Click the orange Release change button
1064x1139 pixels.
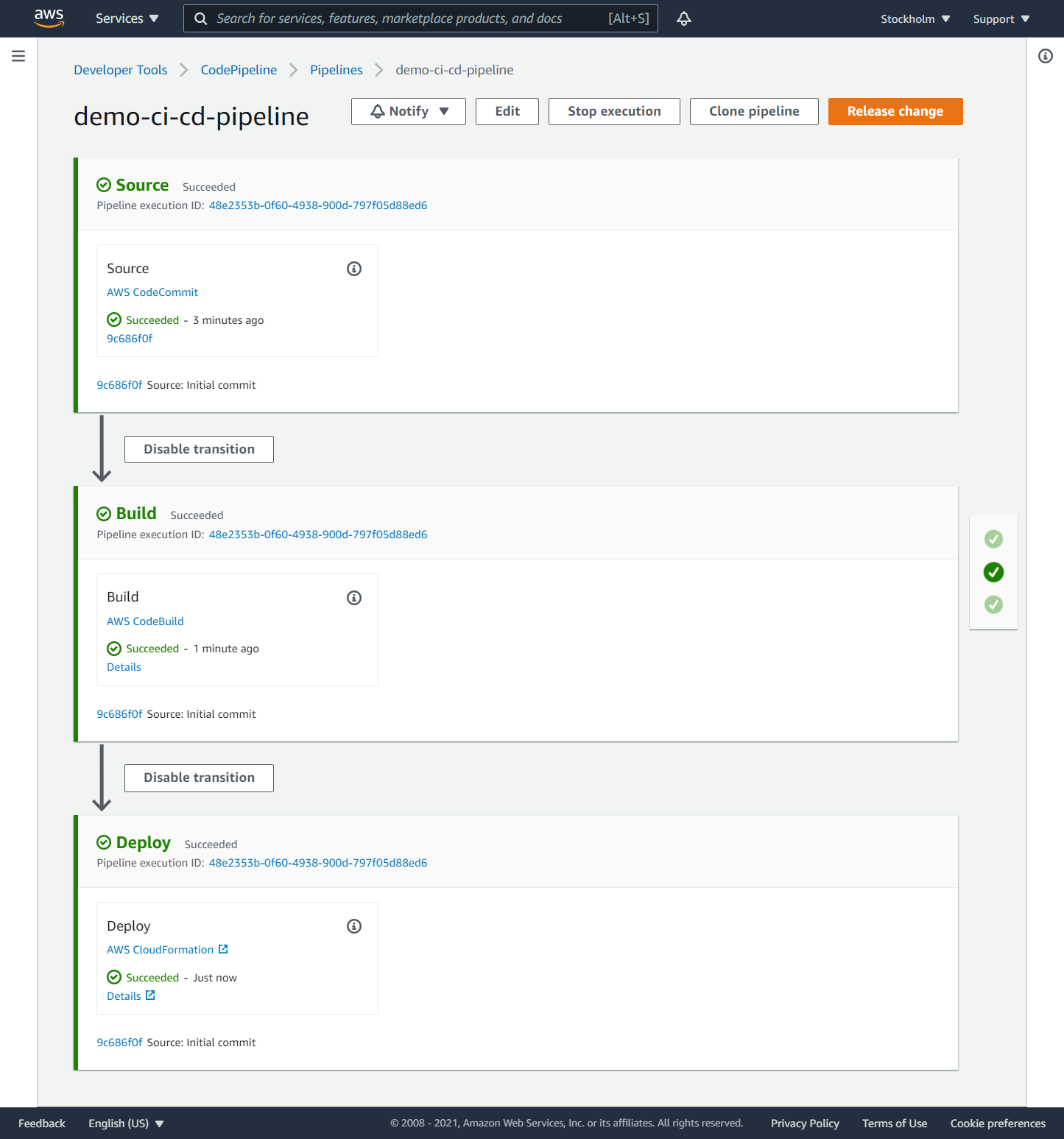[x=895, y=111]
